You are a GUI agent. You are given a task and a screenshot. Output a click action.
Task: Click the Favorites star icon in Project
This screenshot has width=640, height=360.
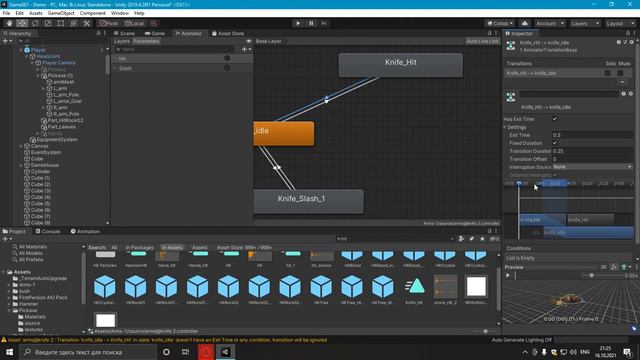click(482, 239)
